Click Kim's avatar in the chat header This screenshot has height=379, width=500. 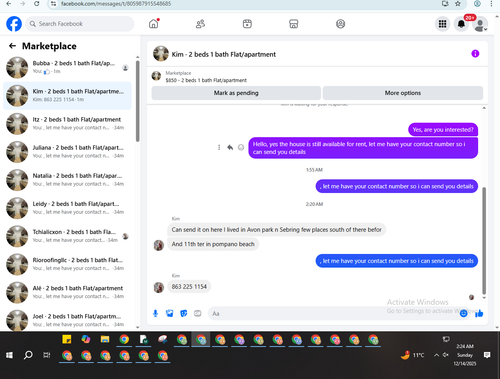click(x=161, y=54)
